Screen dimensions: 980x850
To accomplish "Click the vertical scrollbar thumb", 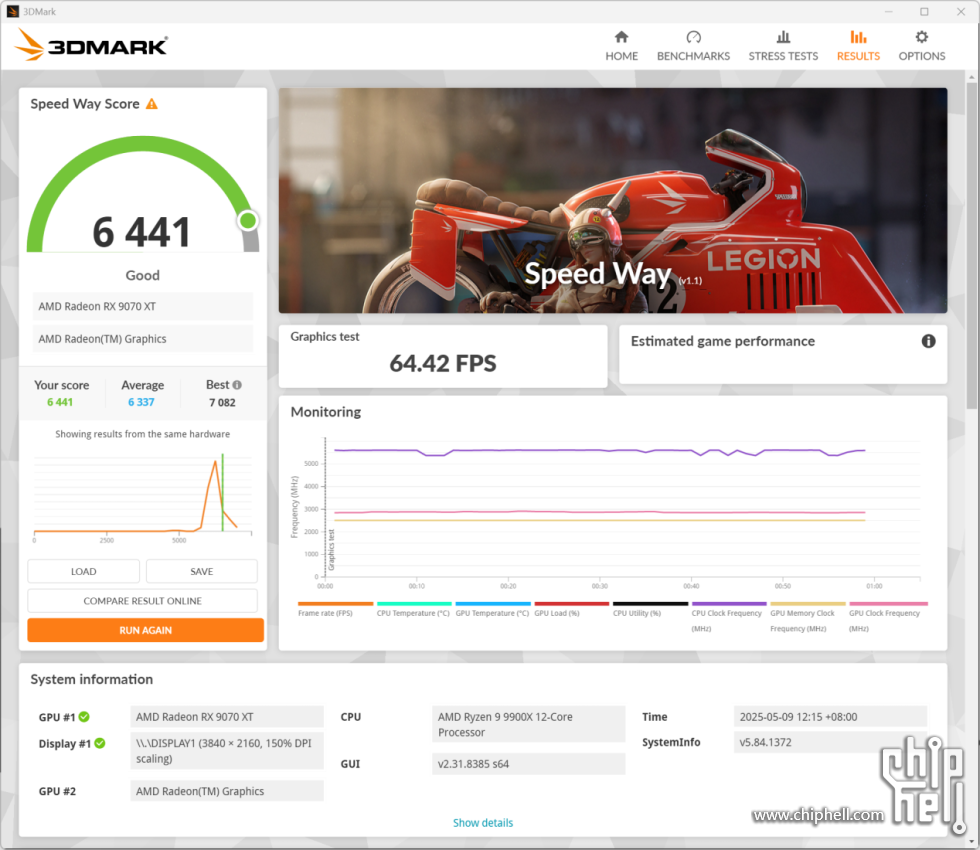I will point(971,247).
